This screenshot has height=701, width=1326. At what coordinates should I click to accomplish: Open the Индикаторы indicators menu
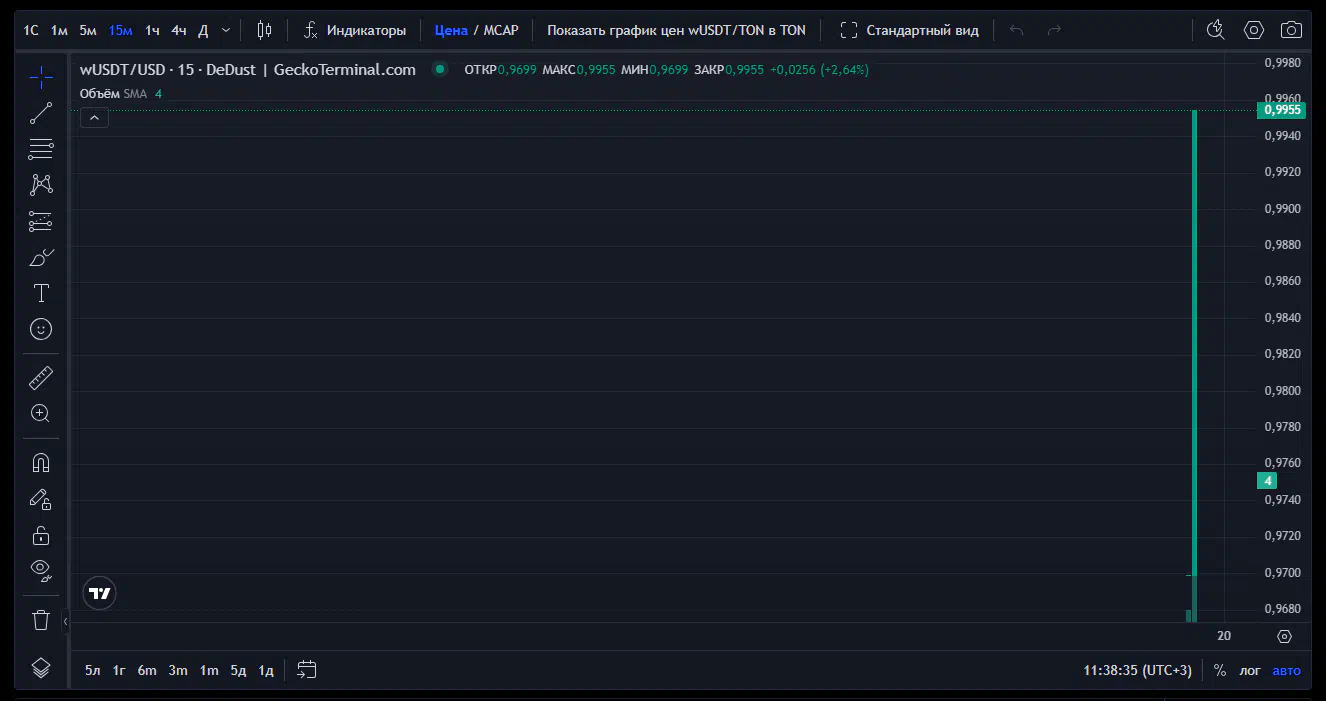click(x=355, y=30)
